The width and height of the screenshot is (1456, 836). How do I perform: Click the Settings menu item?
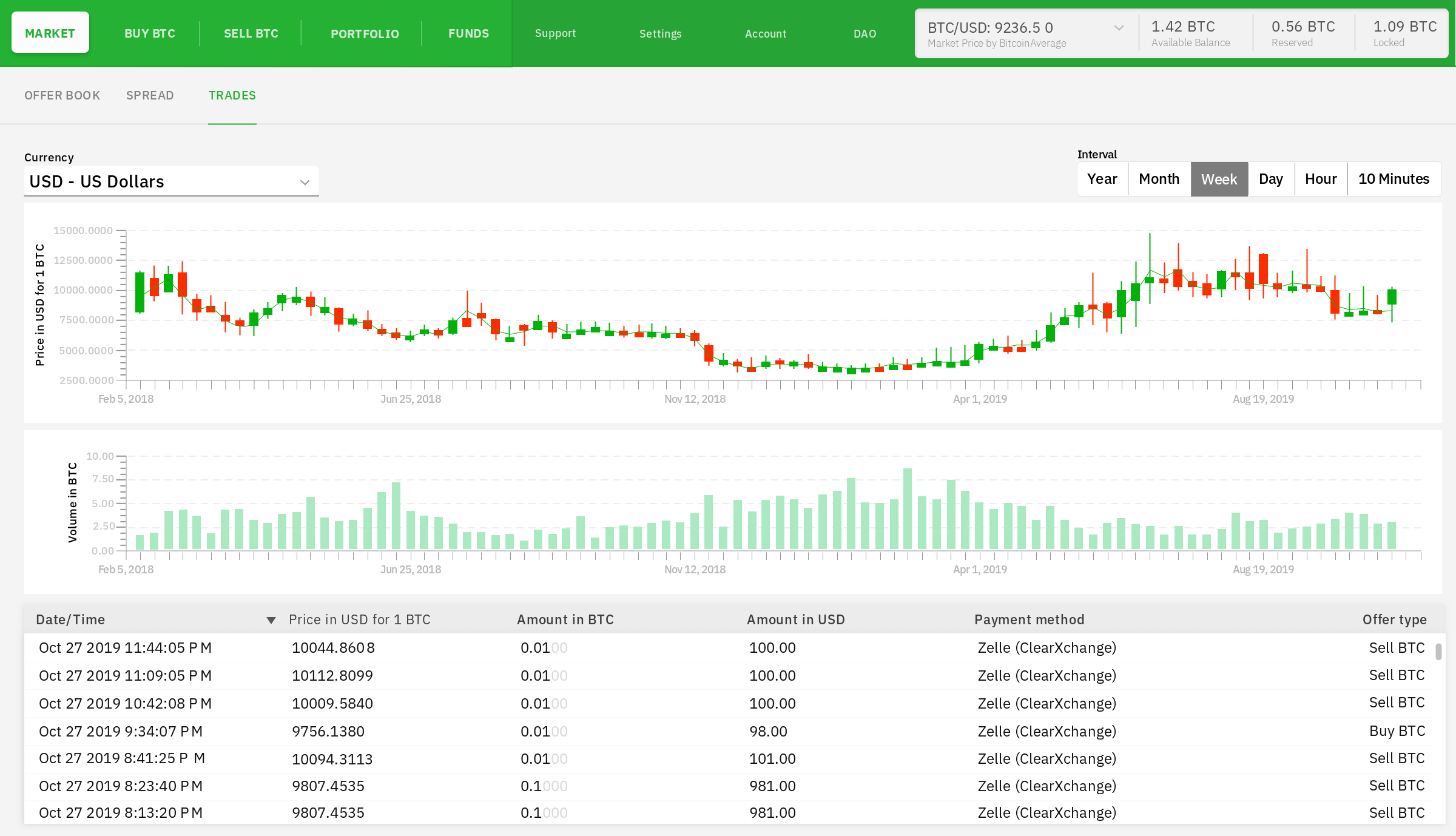660,33
